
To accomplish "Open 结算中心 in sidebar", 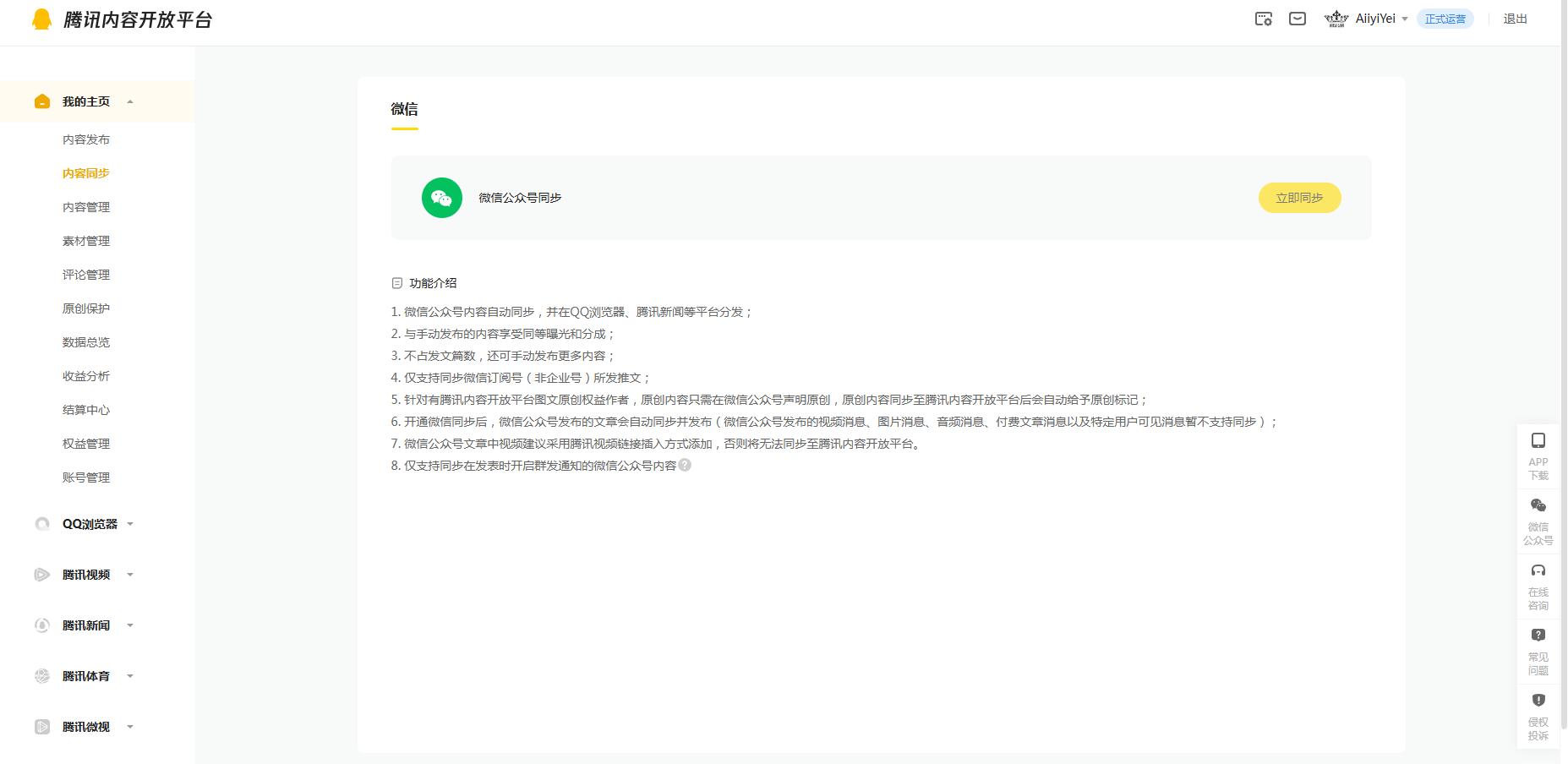I will [86, 410].
